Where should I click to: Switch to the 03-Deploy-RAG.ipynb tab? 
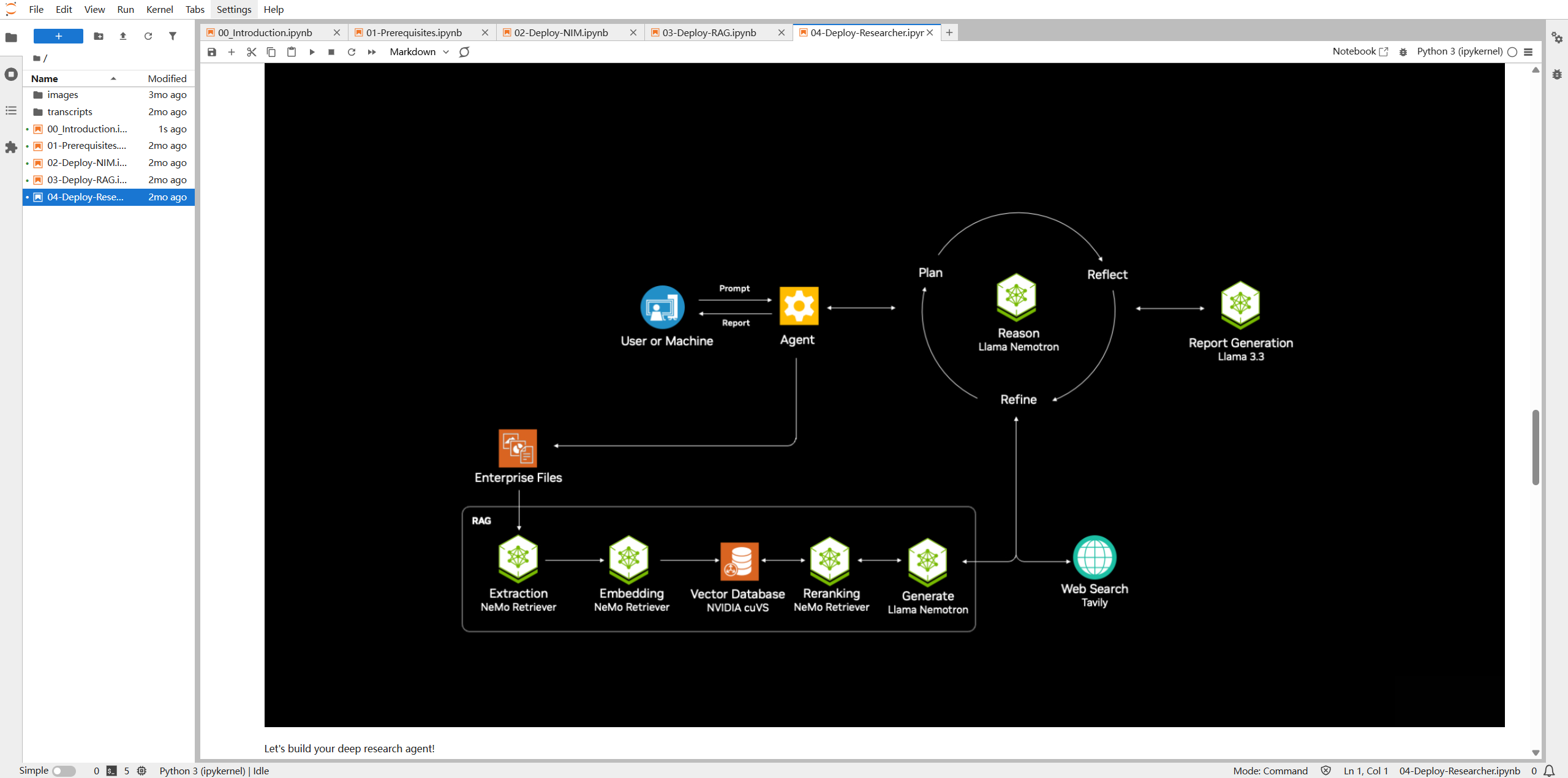[x=709, y=32]
